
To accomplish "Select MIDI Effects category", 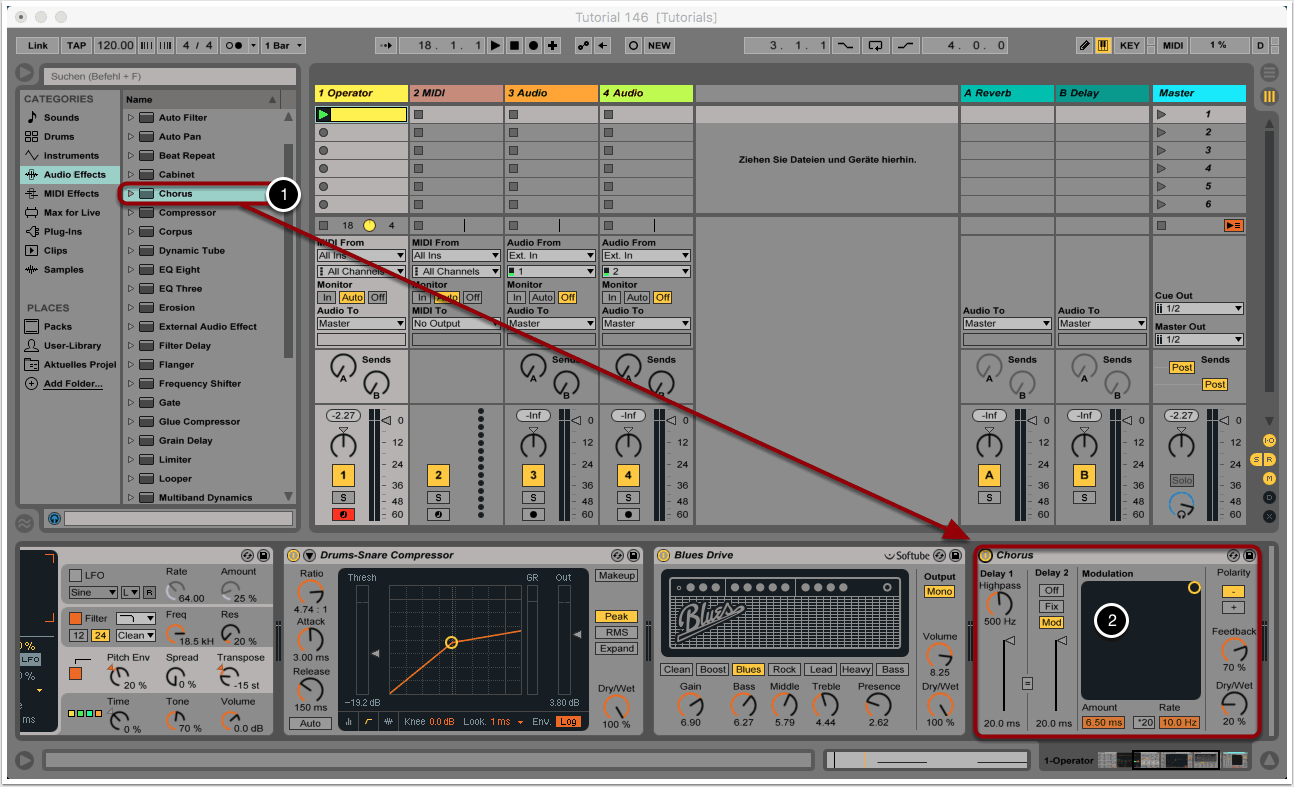I will click(70, 194).
